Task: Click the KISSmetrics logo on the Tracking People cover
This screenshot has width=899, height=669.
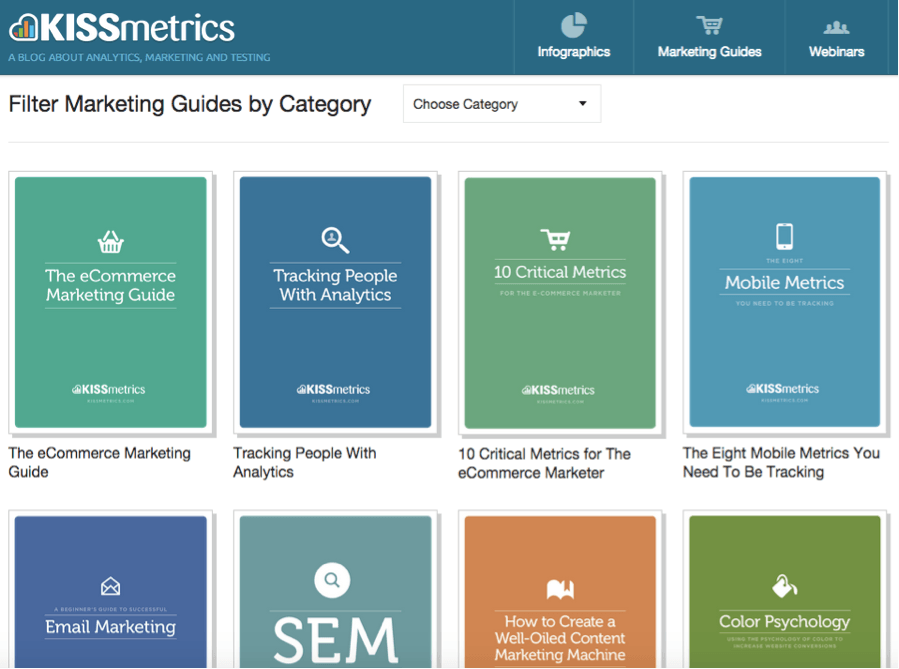Action: pos(333,390)
